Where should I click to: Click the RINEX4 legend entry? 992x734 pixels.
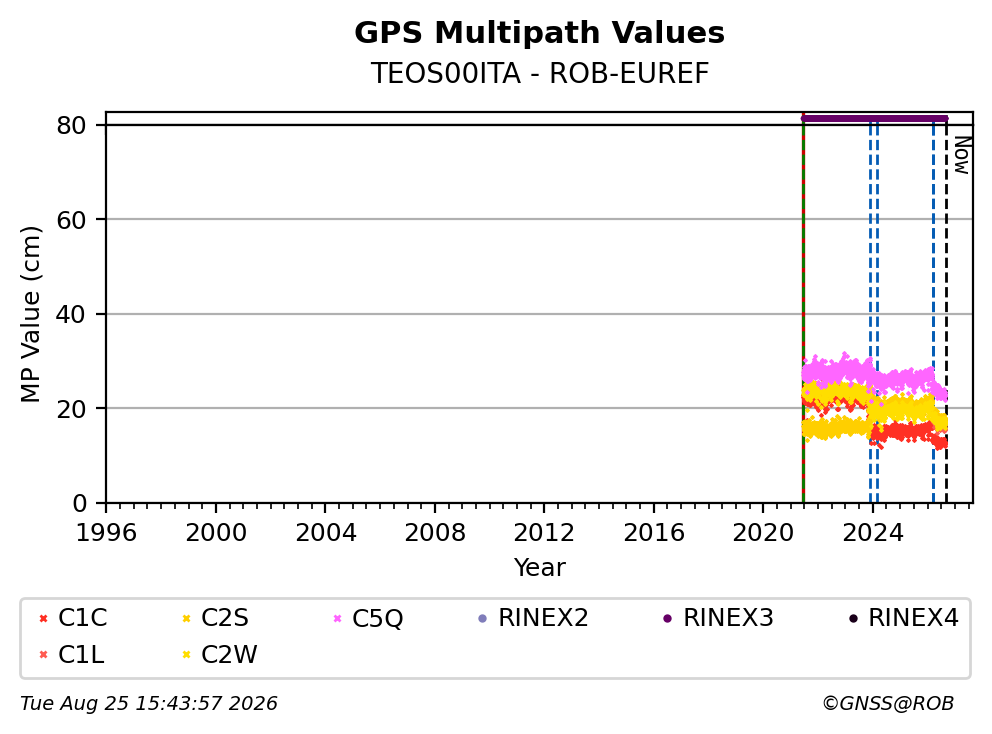pos(904,618)
